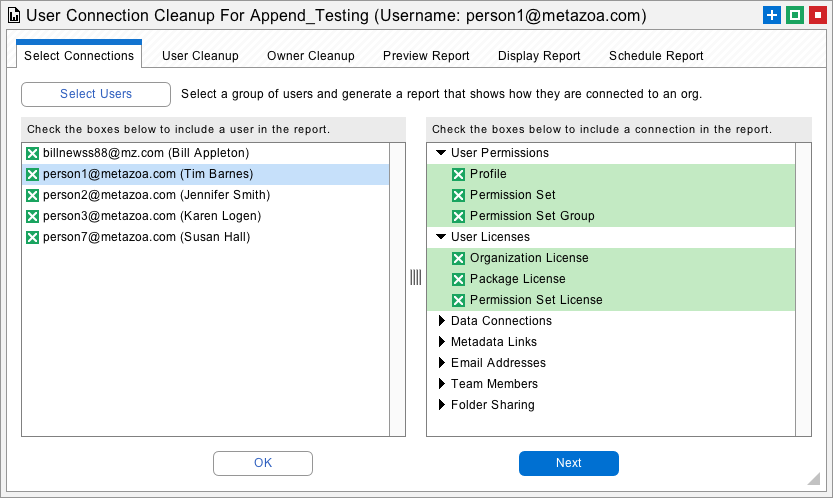Uncheck person2@metazoa.com Jennifer Smith checkbox
Image resolution: width=833 pixels, height=498 pixels.
(32, 196)
